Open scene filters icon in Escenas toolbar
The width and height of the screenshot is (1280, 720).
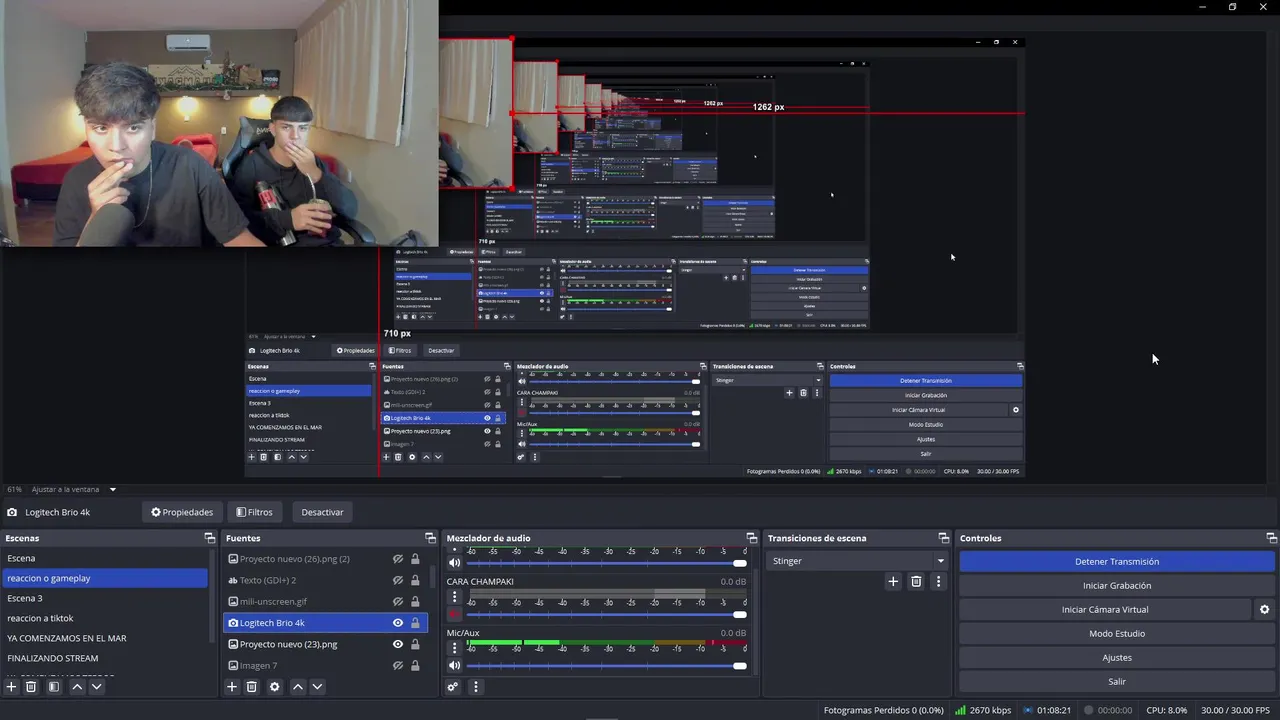point(54,687)
